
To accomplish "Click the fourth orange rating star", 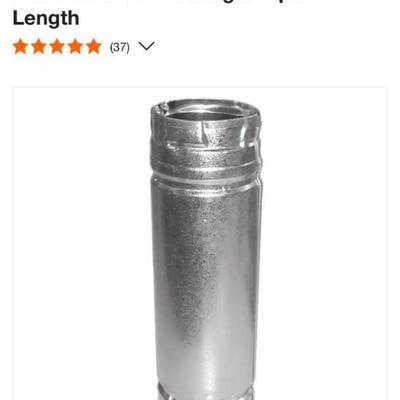I will 75,46.
